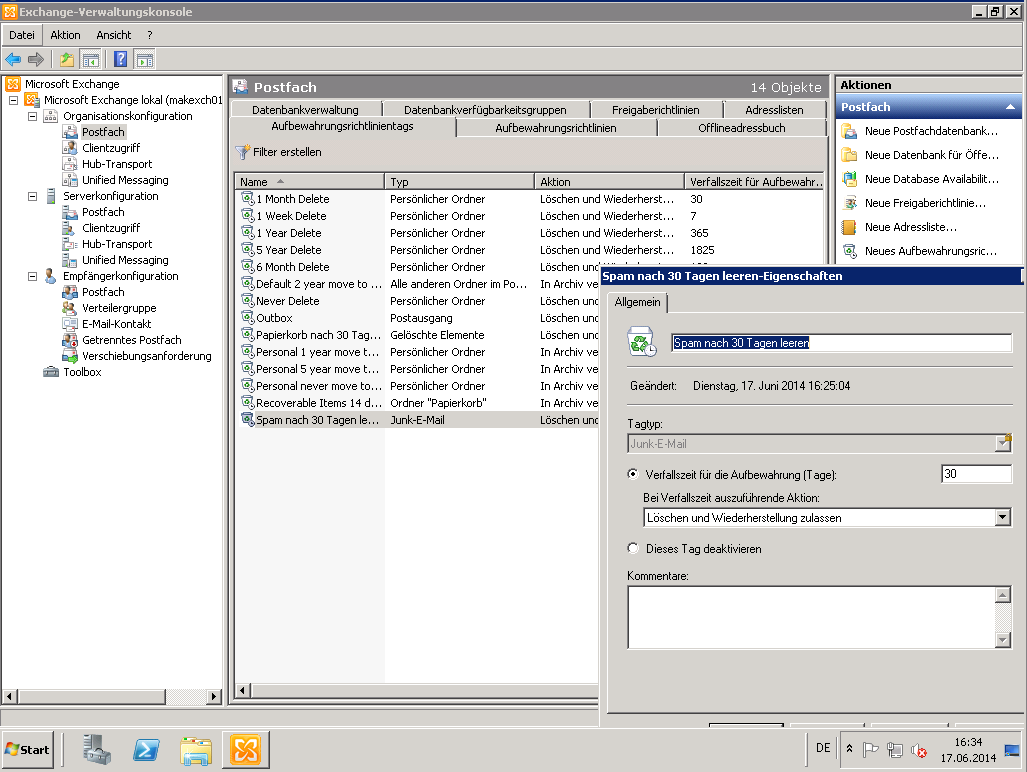Click the Start button

(28, 750)
